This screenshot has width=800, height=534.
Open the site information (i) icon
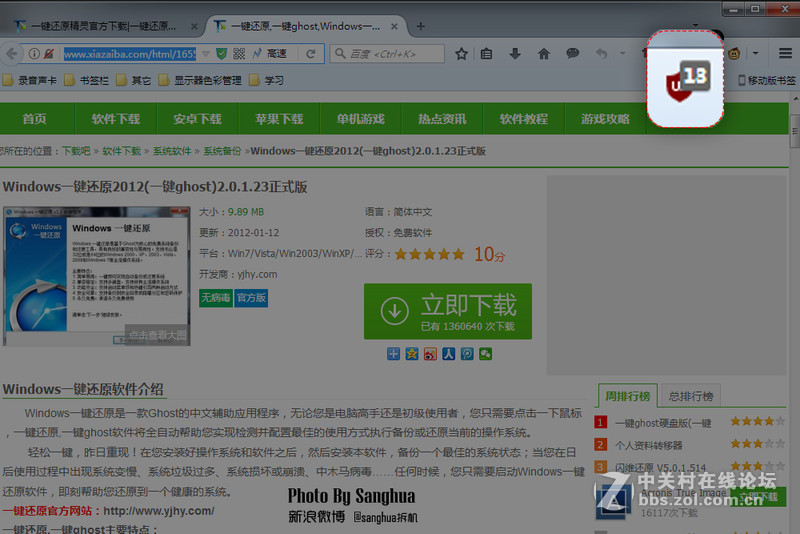34,54
